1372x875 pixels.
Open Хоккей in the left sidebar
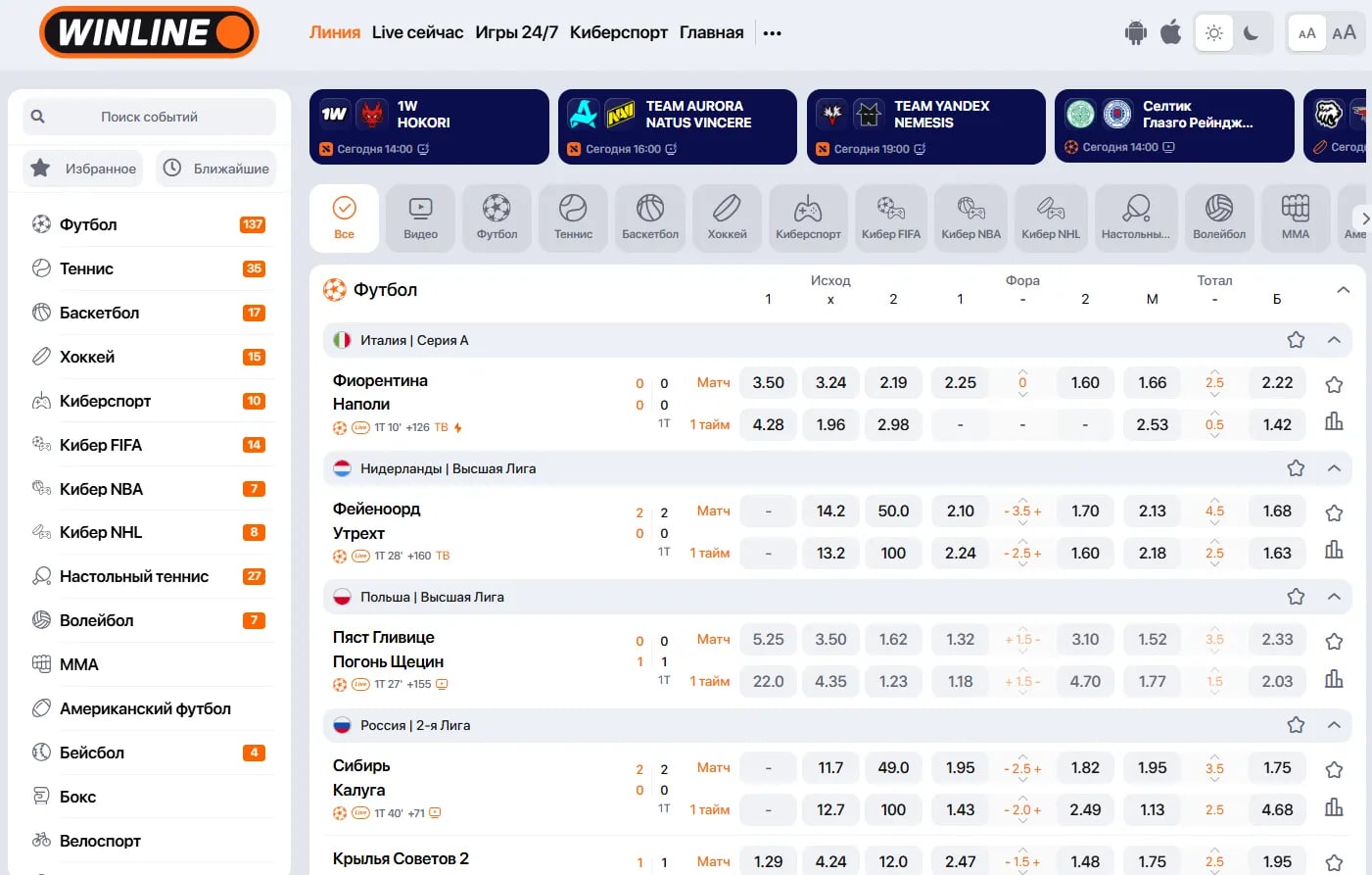click(149, 357)
